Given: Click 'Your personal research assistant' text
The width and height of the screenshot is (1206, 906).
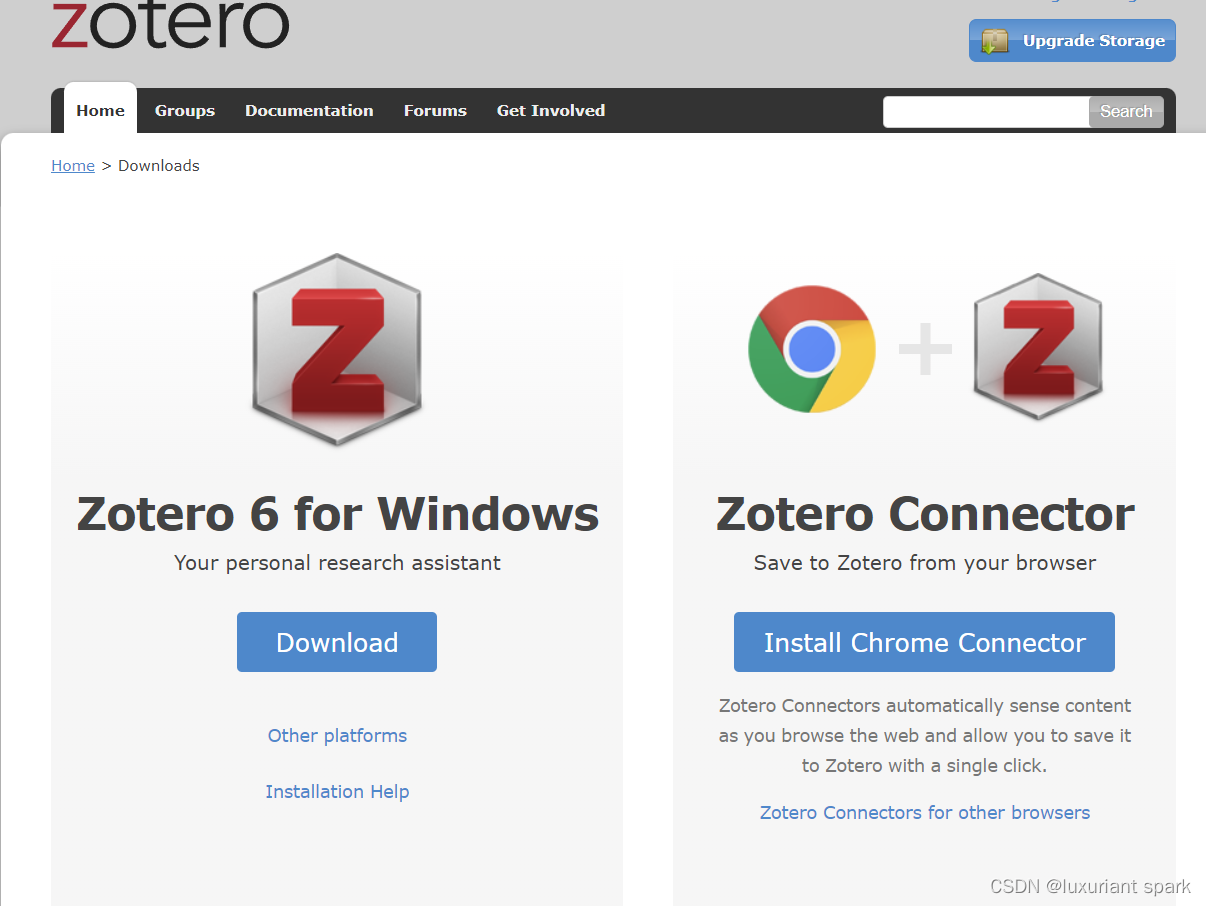Looking at the screenshot, I should pyautogui.click(x=337, y=563).
